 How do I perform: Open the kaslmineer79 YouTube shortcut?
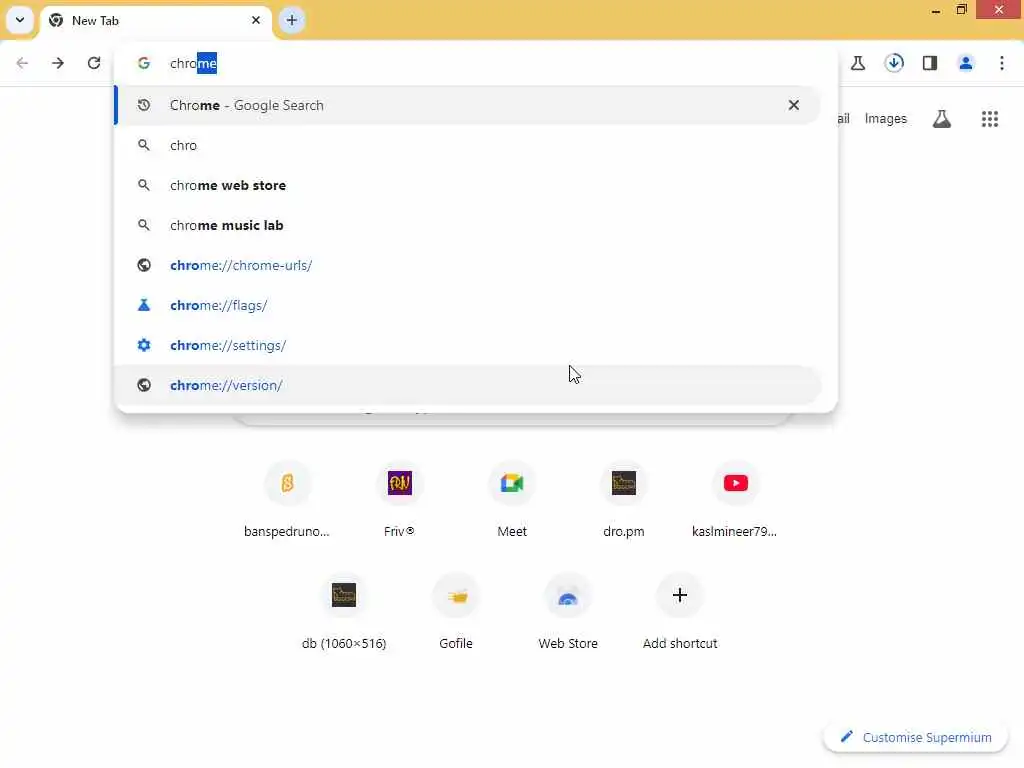click(735, 500)
